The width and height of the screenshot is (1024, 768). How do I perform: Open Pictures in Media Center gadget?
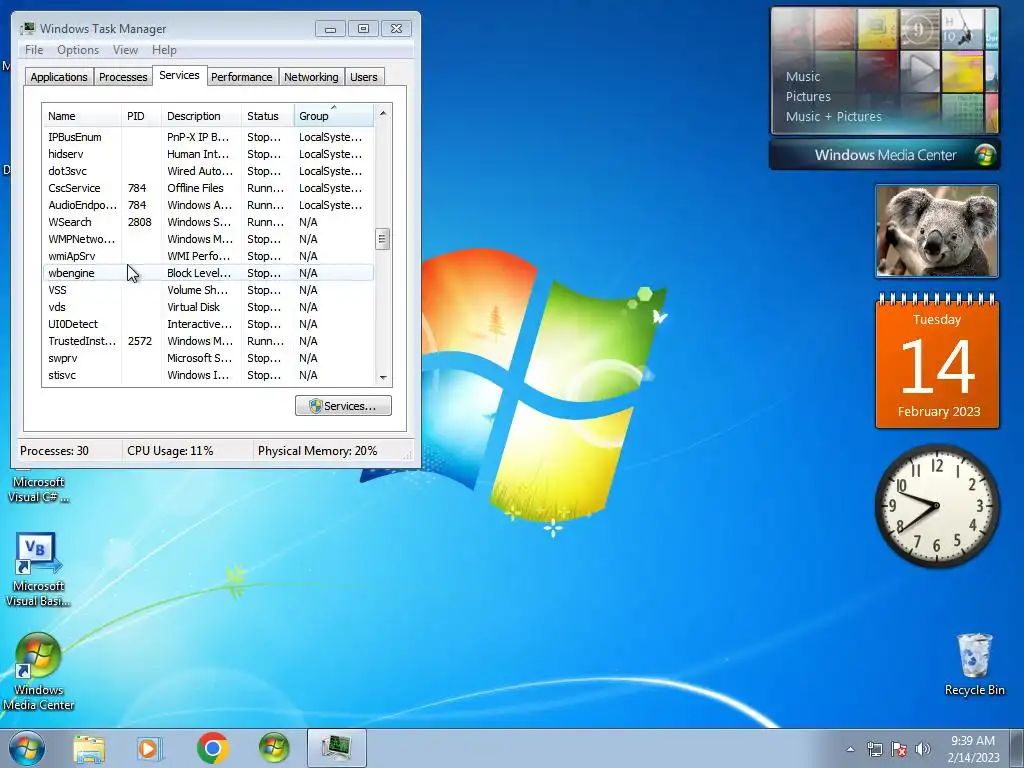(x=808, y=97)
